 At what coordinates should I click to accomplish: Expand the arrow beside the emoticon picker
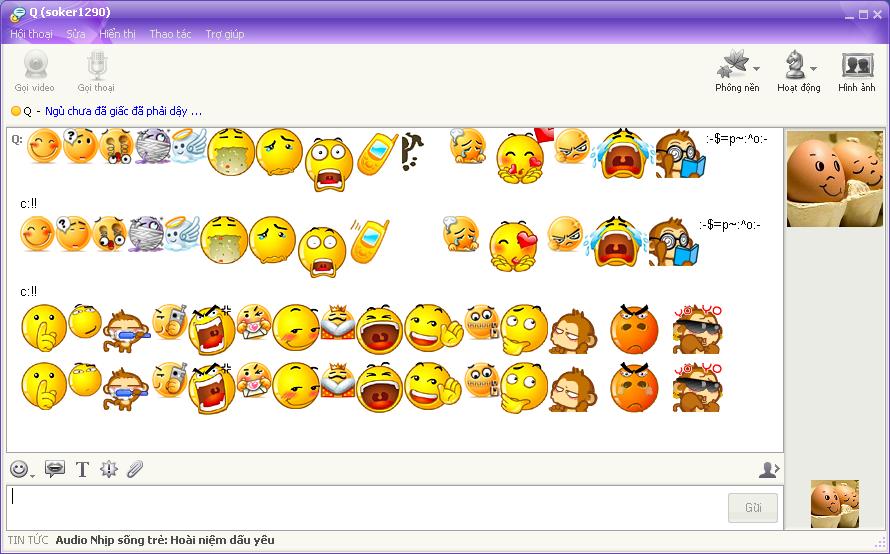coord(32,475)
